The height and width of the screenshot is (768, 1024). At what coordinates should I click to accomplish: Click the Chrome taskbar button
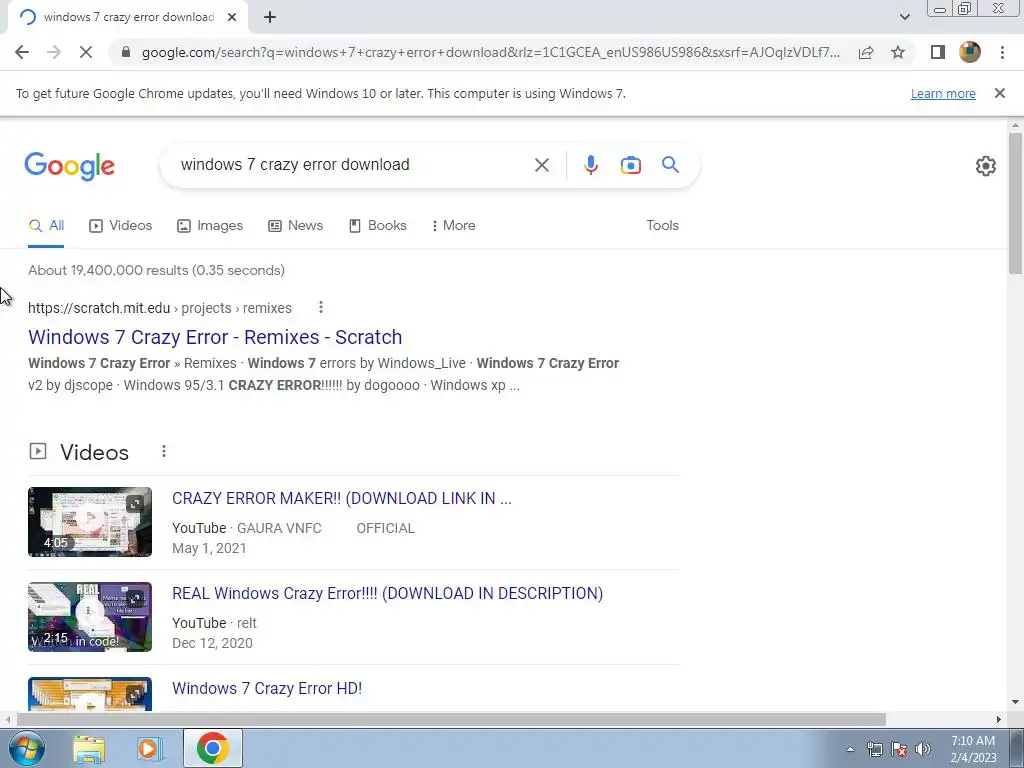click(213, 748)
